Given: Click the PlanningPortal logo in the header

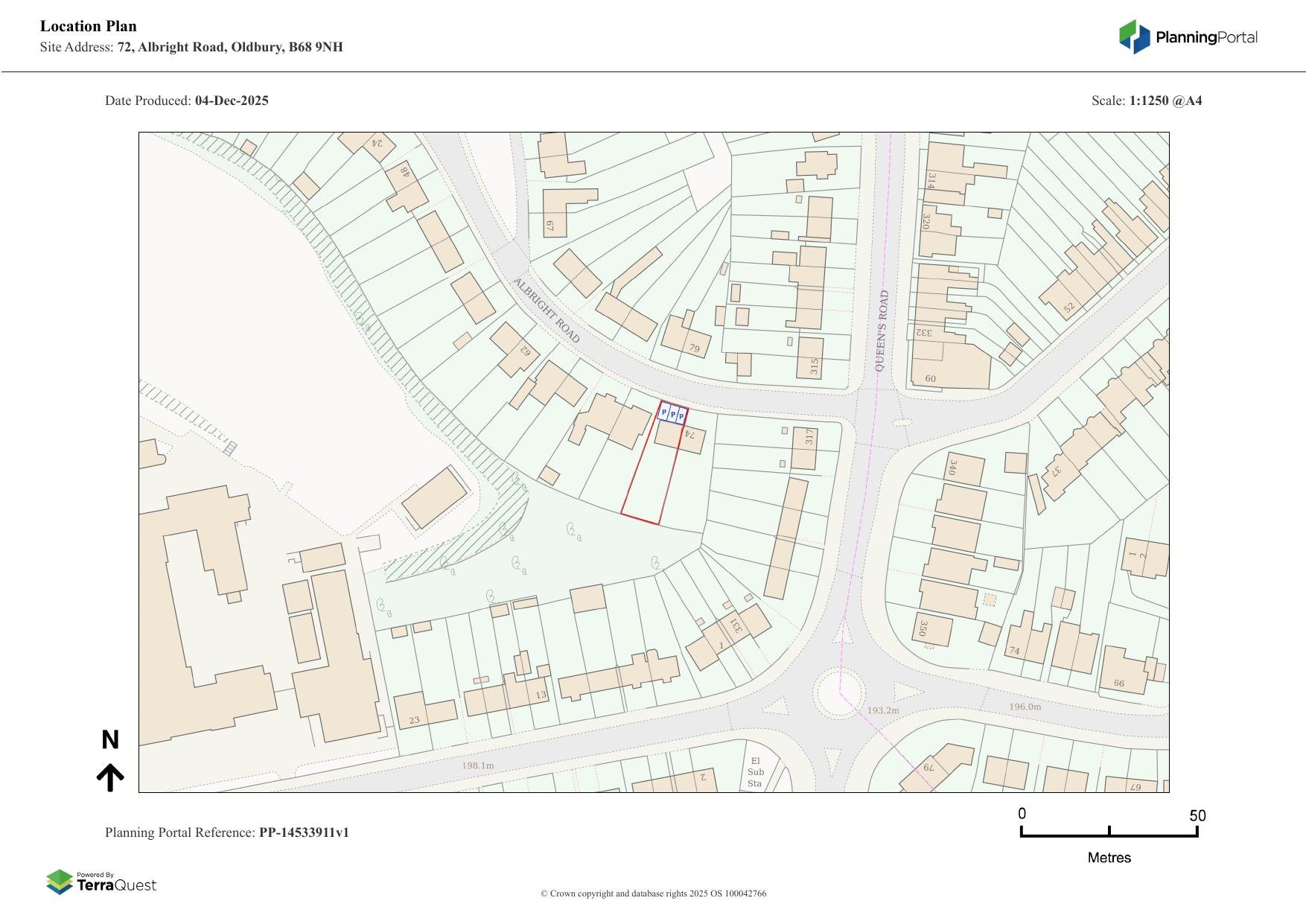Looking at the screenshot, I should coord(1188,37).
